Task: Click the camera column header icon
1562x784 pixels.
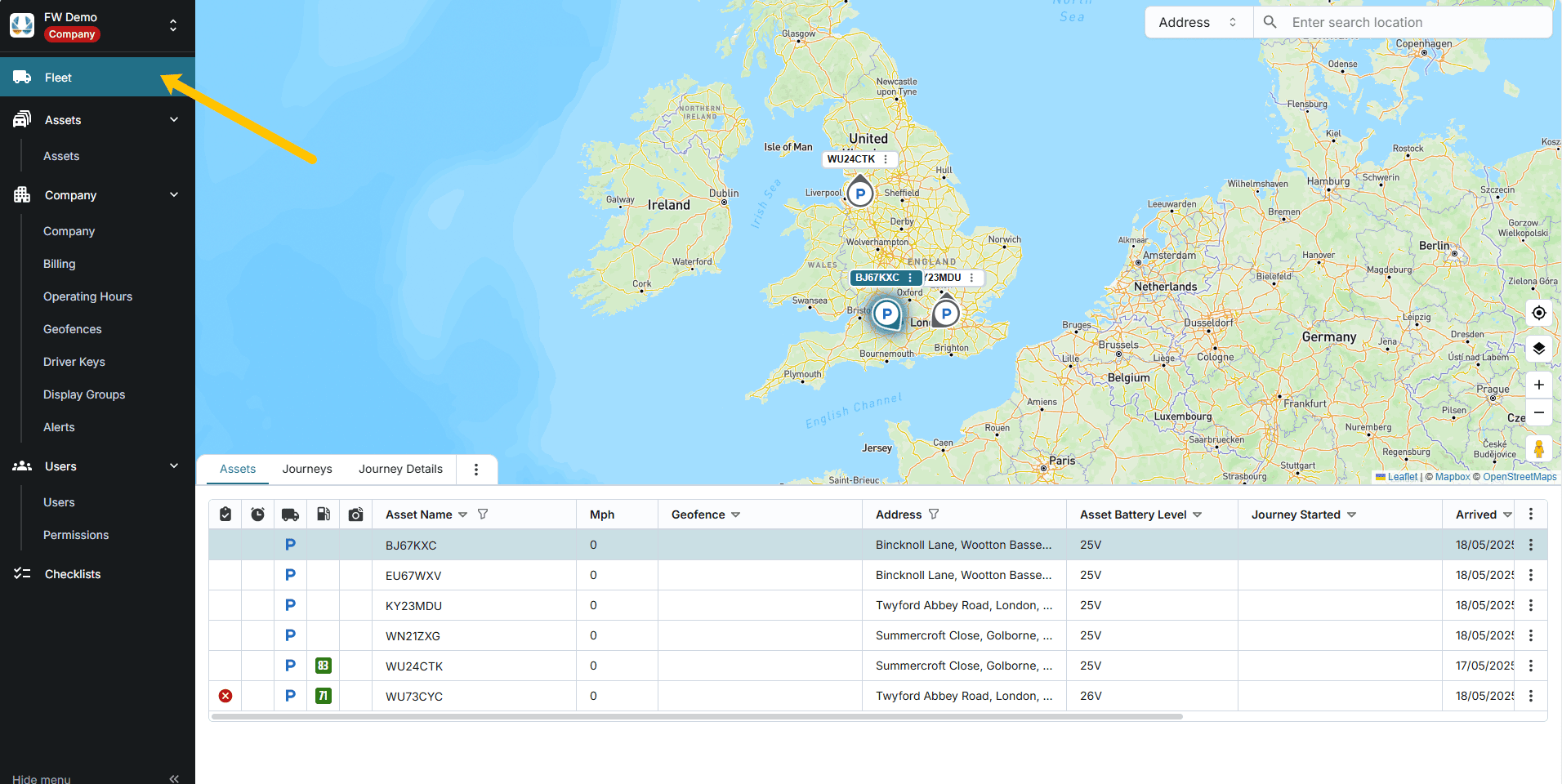Action: click(x=355, y=514)
